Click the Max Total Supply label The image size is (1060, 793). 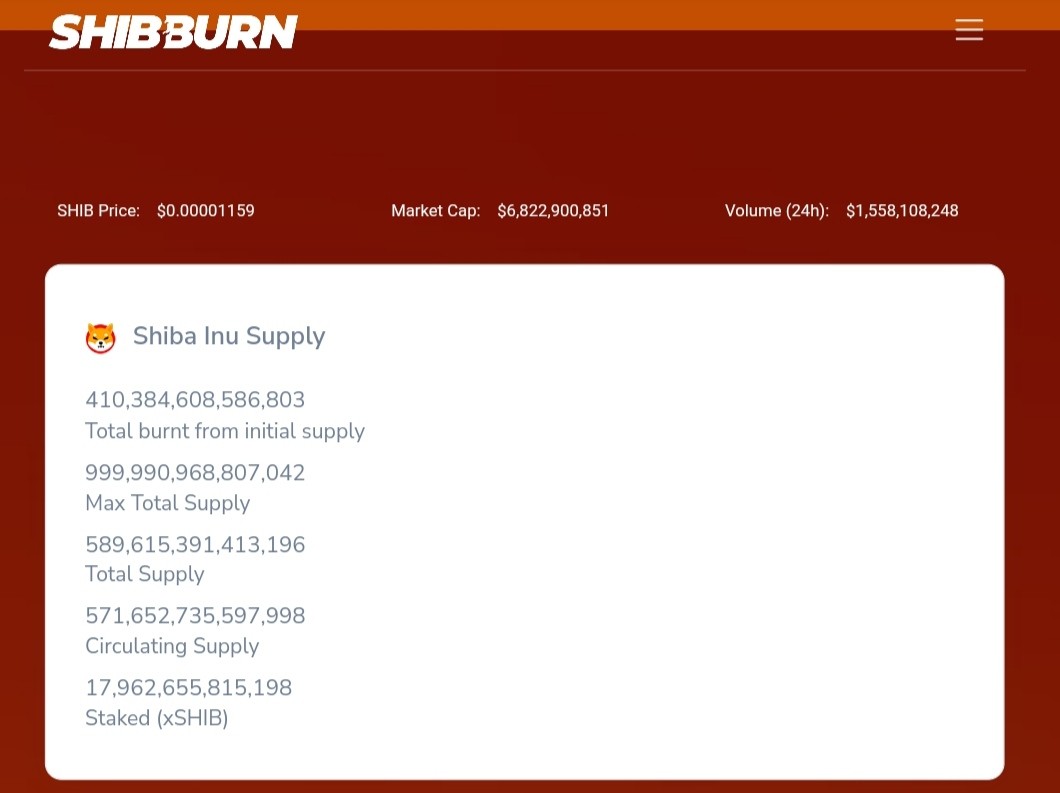(167, 502)
